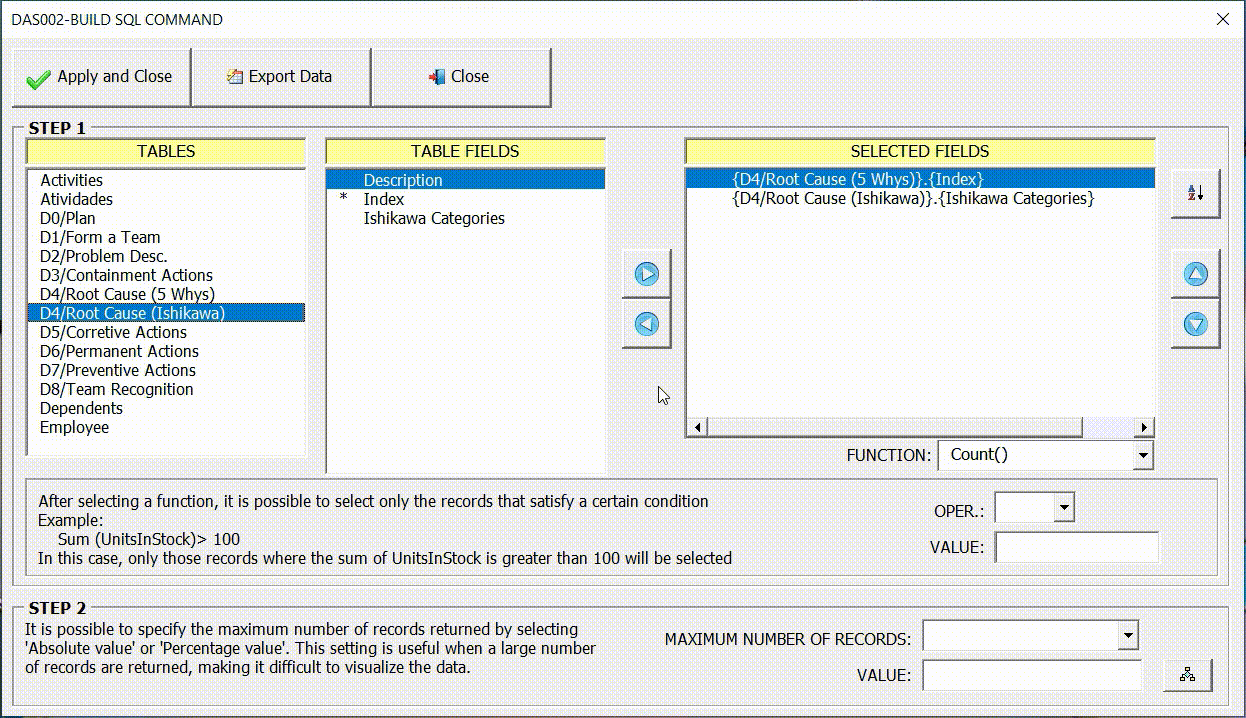
Task: Click the flowchart icon in Step 2
Action: (x=1188, y=676)
